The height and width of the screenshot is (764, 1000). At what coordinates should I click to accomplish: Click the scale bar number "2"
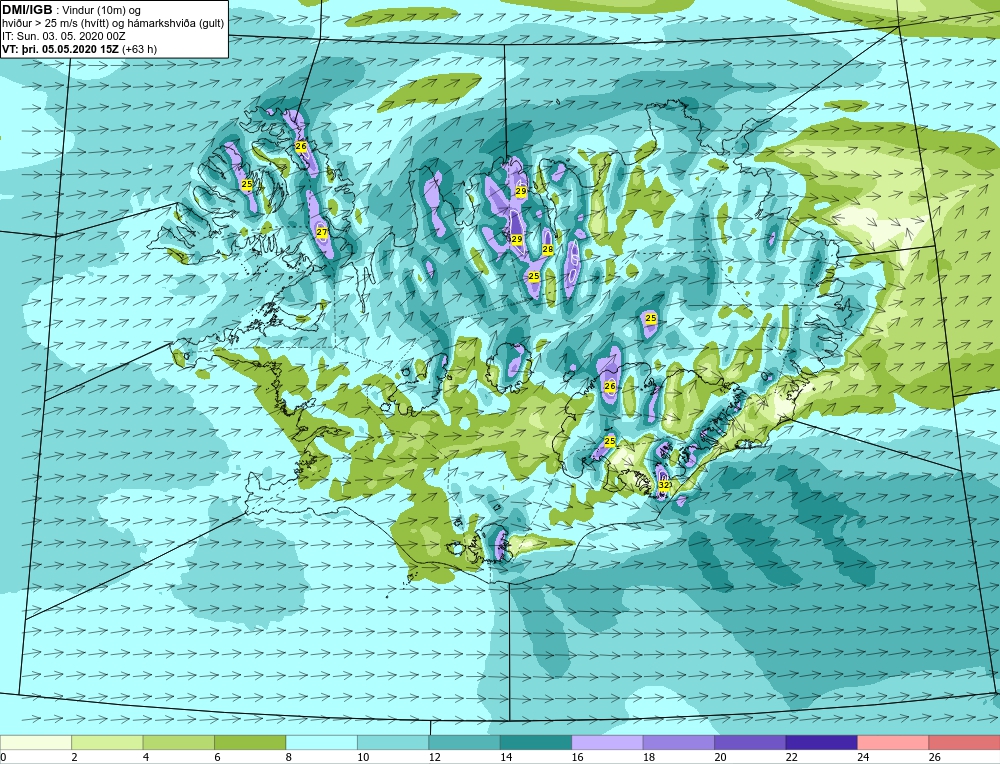[x=75, y=757]
